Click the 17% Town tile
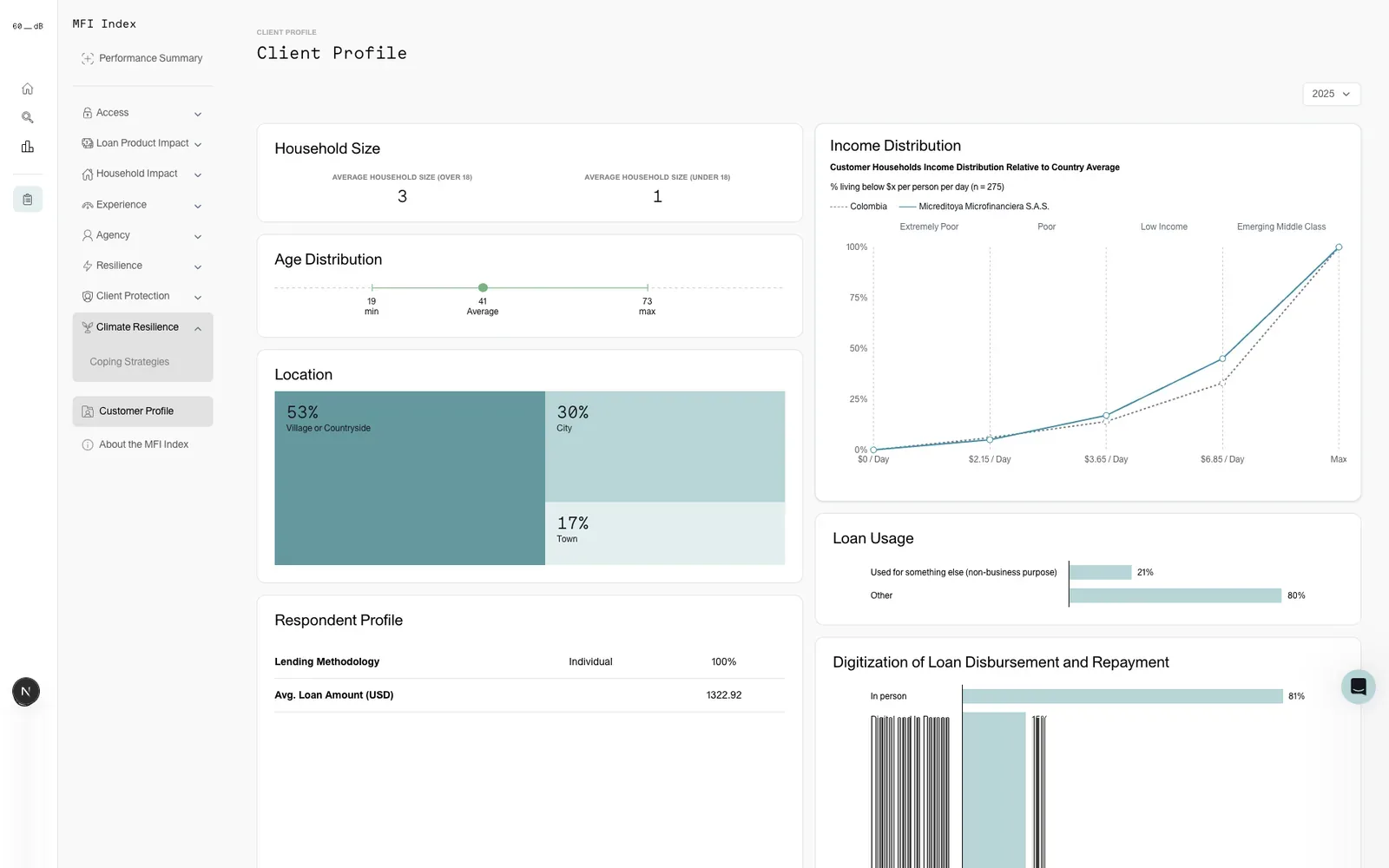1389x868 pixels. point(665,534)
